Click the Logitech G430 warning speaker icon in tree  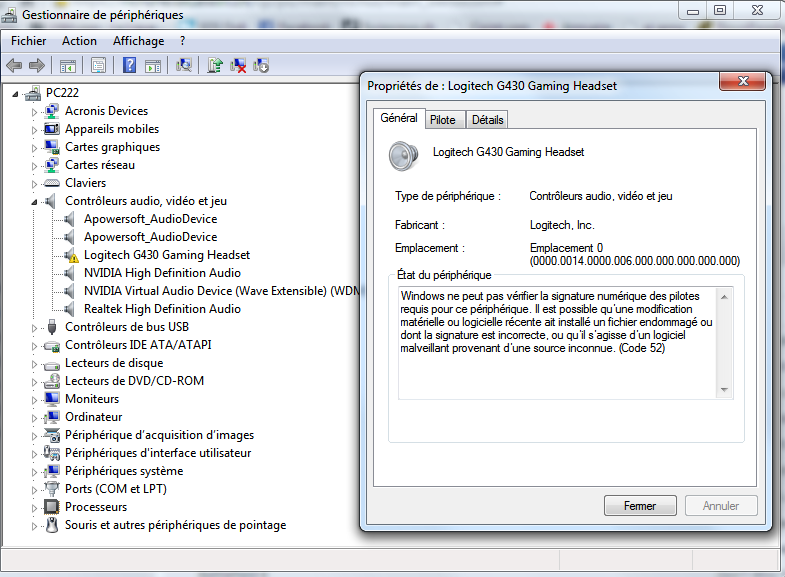[x=72, y=255]
